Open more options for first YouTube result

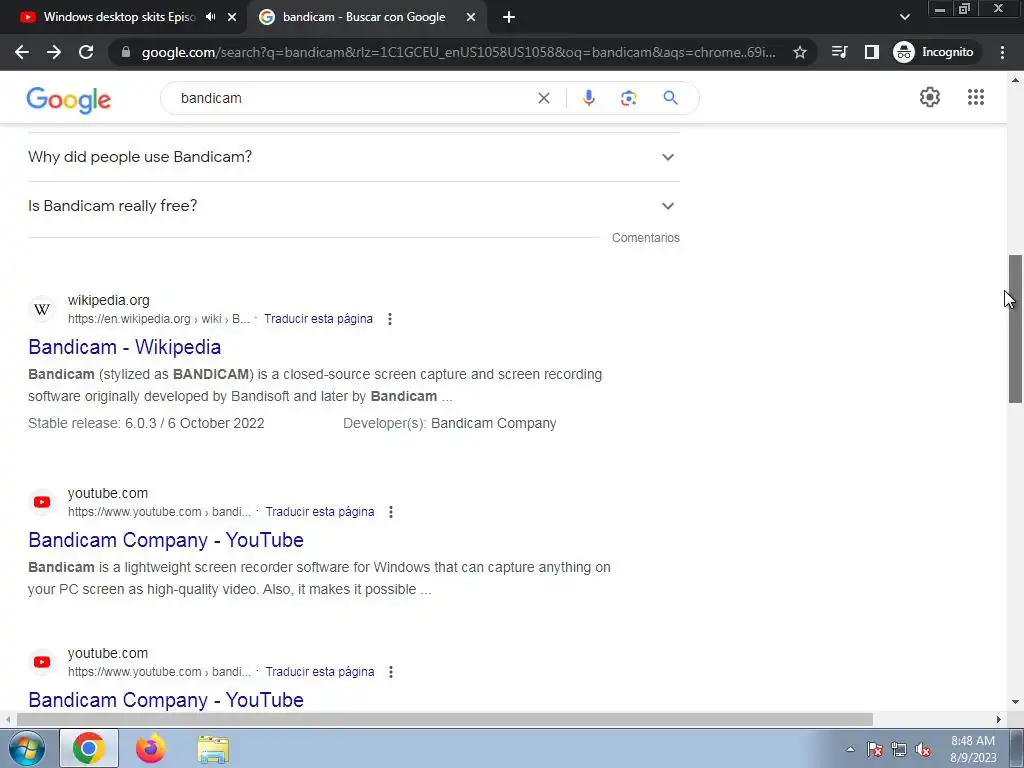coord(391,512)
